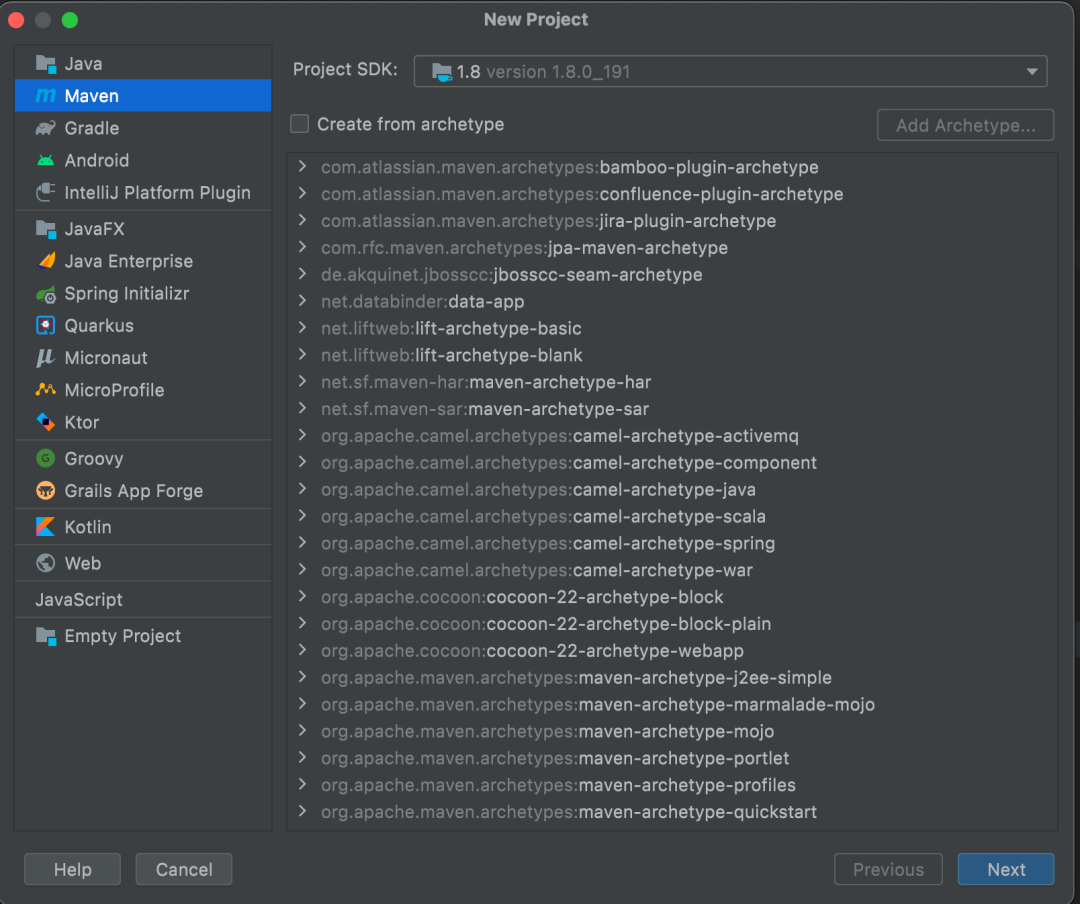
Task: Expand camel-archetype-activemq node
Action: (x=302, y=435)
